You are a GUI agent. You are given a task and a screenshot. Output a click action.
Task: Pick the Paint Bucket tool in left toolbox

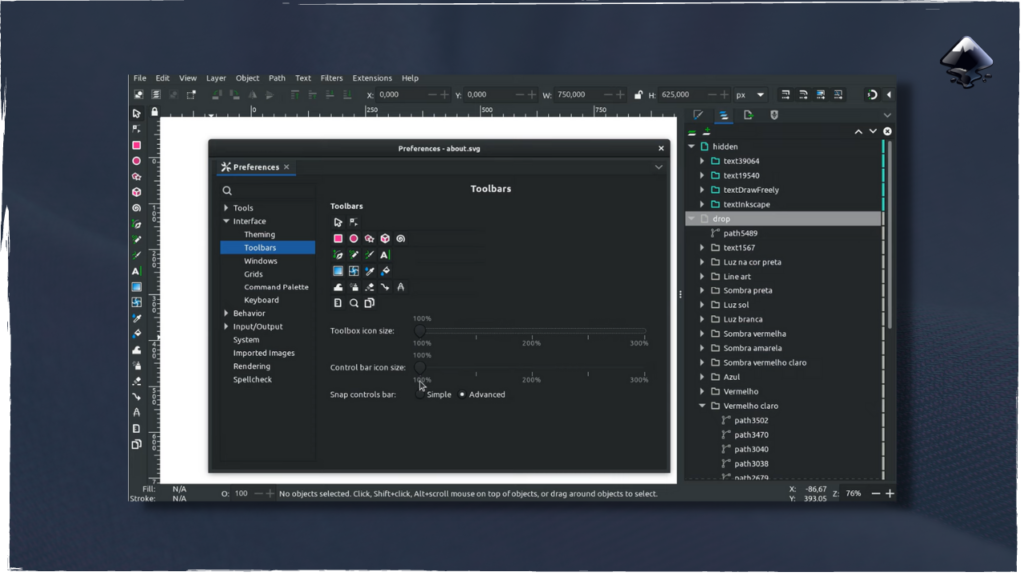click(x=136, y=334)
